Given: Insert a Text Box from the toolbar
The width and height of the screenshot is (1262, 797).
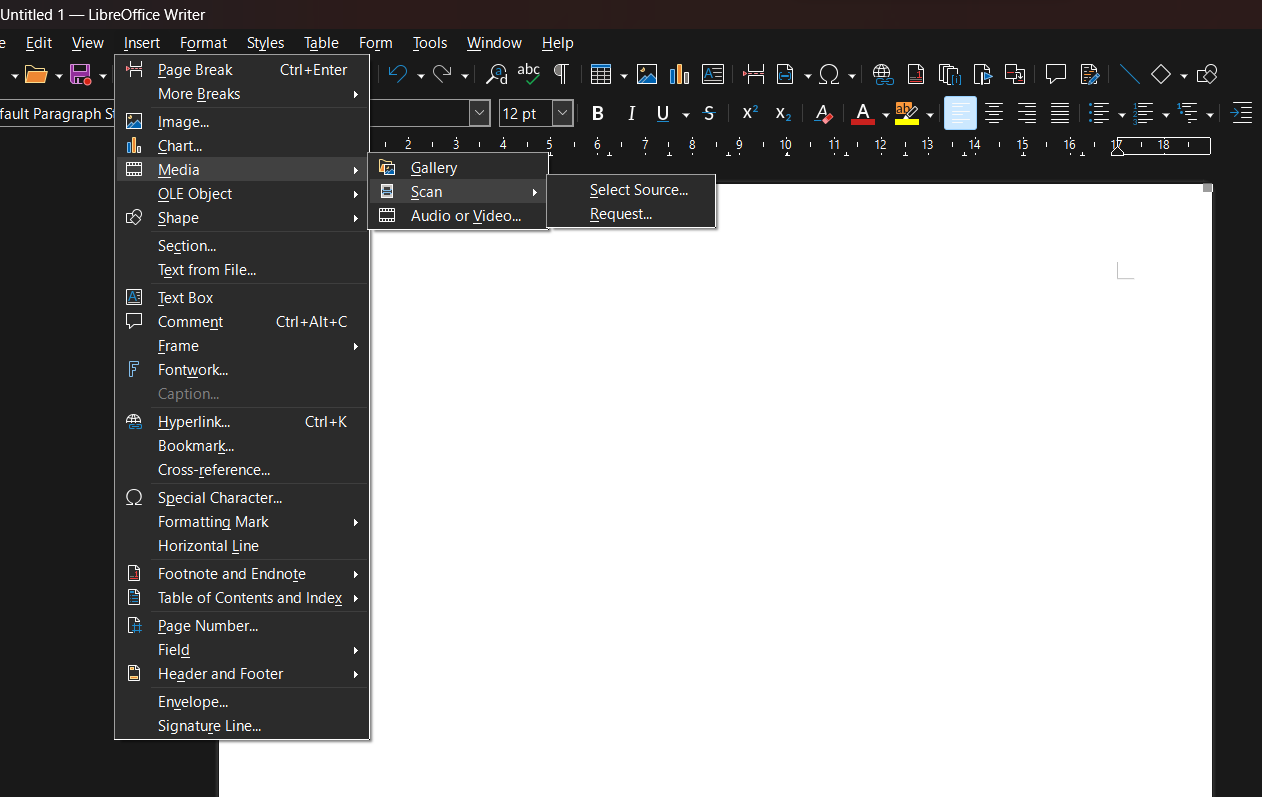Looking at the screenshot, I should [713, 74].
